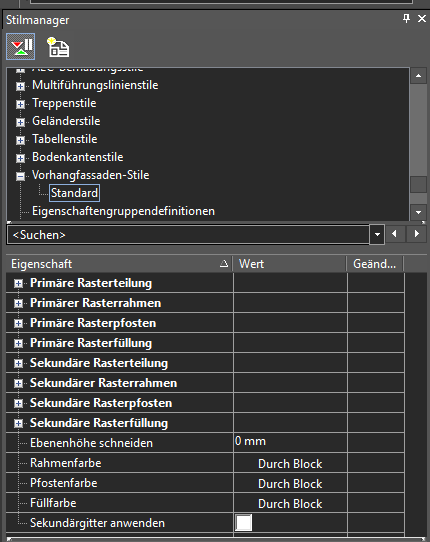Click the Geänd... column header
Image resolution: width=430 pixels, height=542 pixels.
tap(375, 264)
